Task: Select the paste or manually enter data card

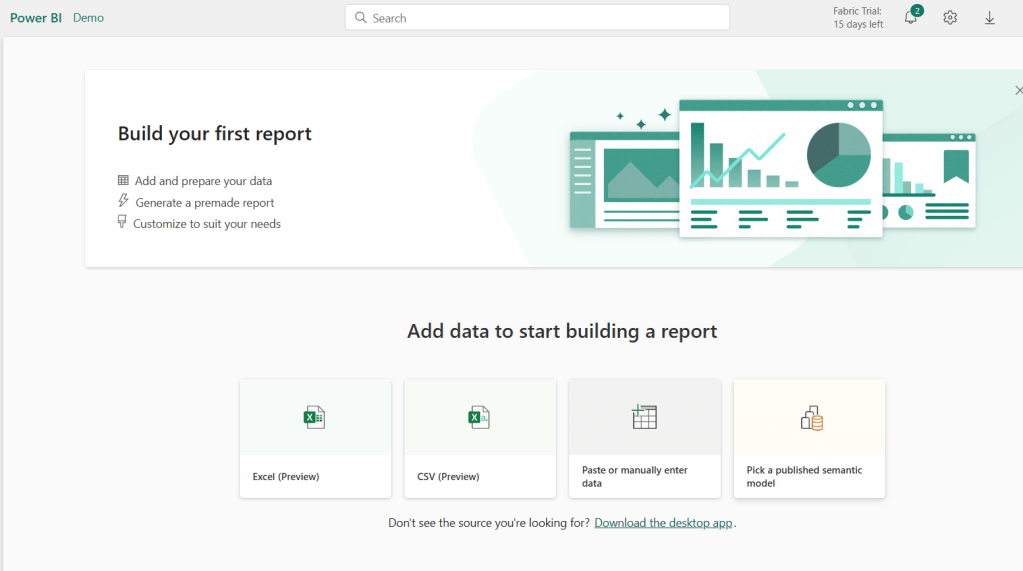Action: point(644,438)
